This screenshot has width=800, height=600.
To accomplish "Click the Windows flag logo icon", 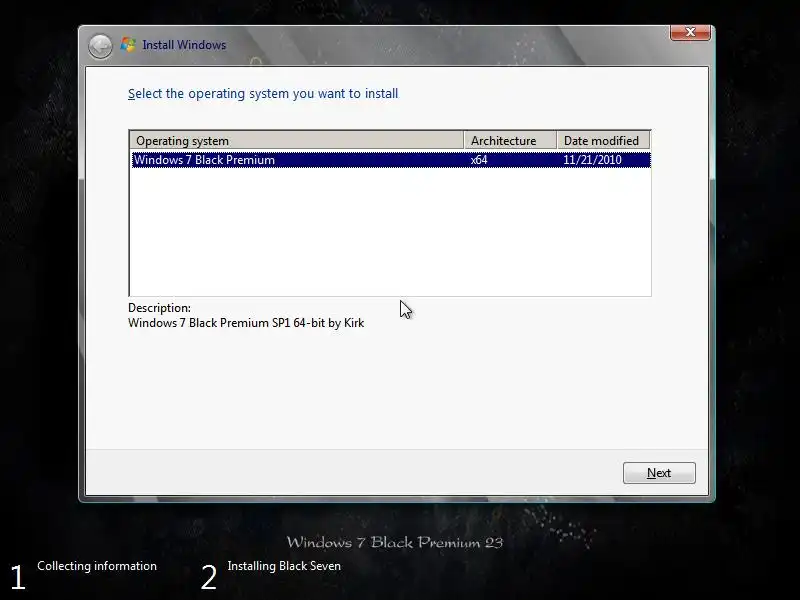I will point(128,45).
